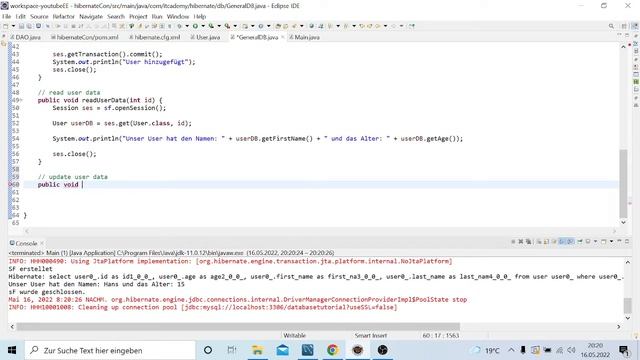
Task: Click the Terminate icon in Console toolbar
Action: [513, 242]
